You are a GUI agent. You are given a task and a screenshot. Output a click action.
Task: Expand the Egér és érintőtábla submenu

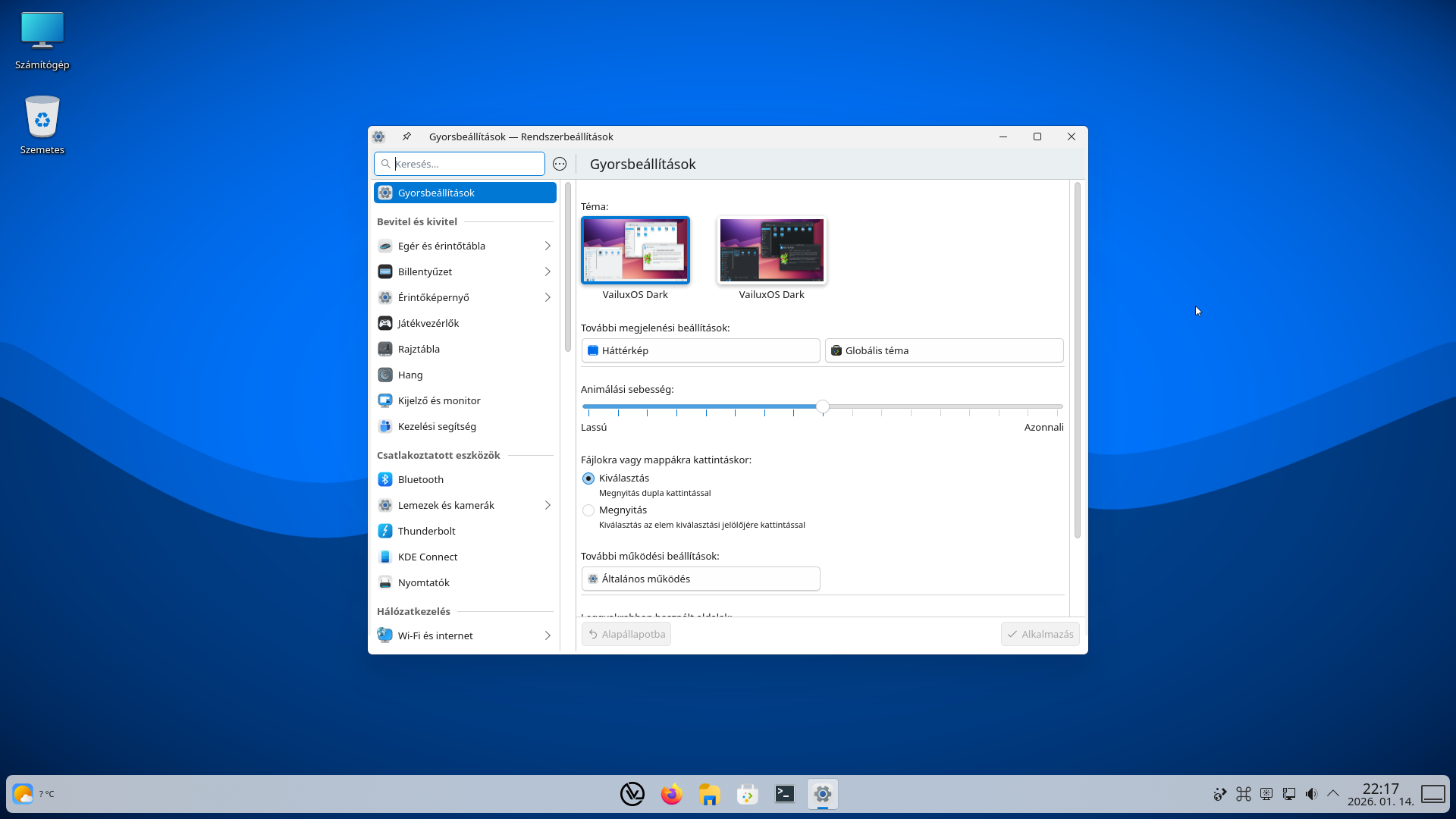547,246
